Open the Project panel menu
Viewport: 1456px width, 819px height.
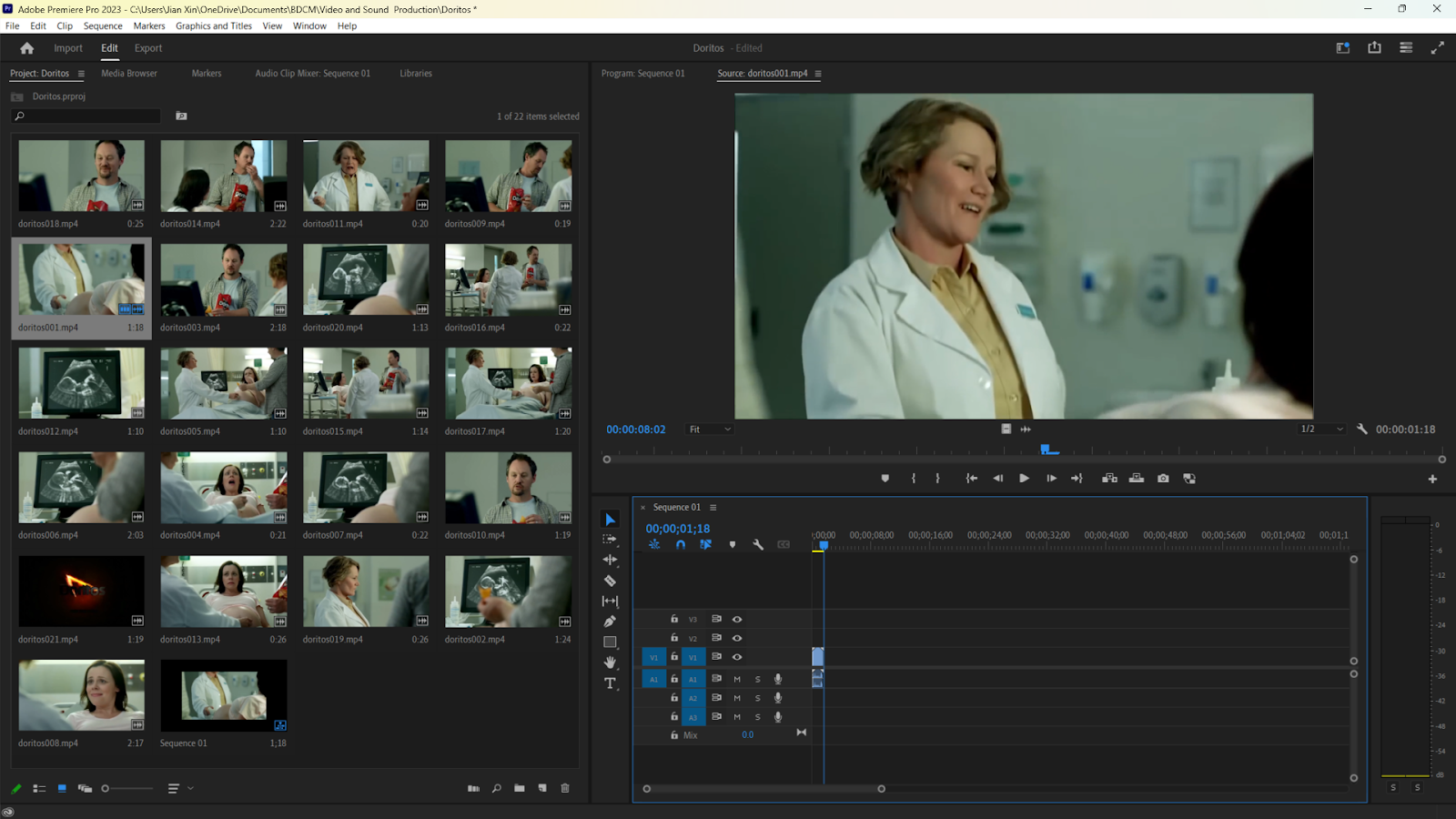click(81, 74)
